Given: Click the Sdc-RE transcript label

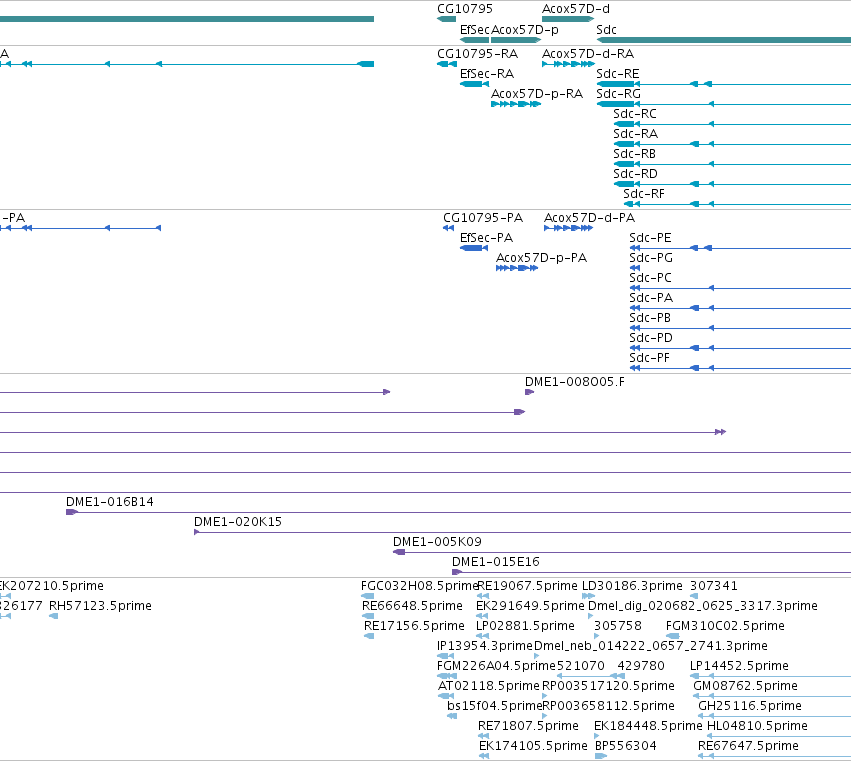Looking at the screenshot, I should pos(618,74).
